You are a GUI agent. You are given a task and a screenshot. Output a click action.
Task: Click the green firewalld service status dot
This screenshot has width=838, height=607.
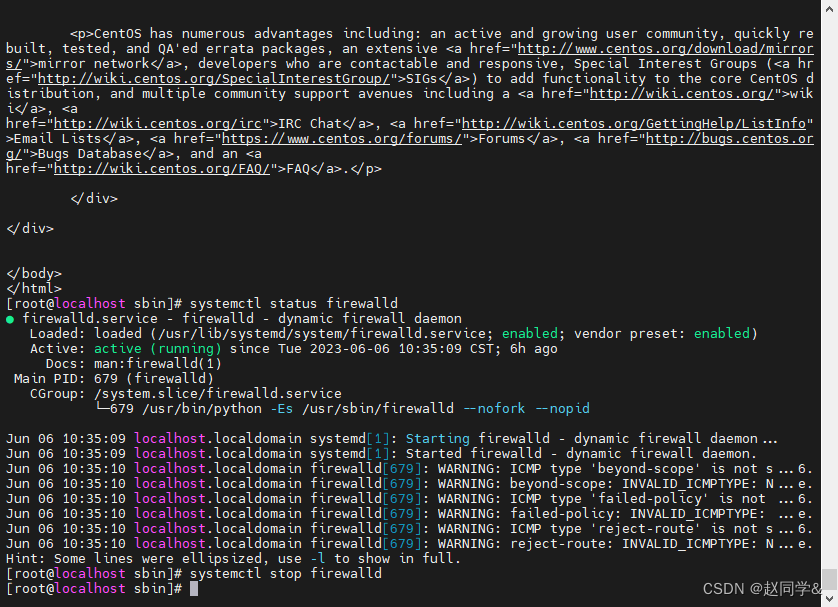pyautogui.click(x=10, y=320)
